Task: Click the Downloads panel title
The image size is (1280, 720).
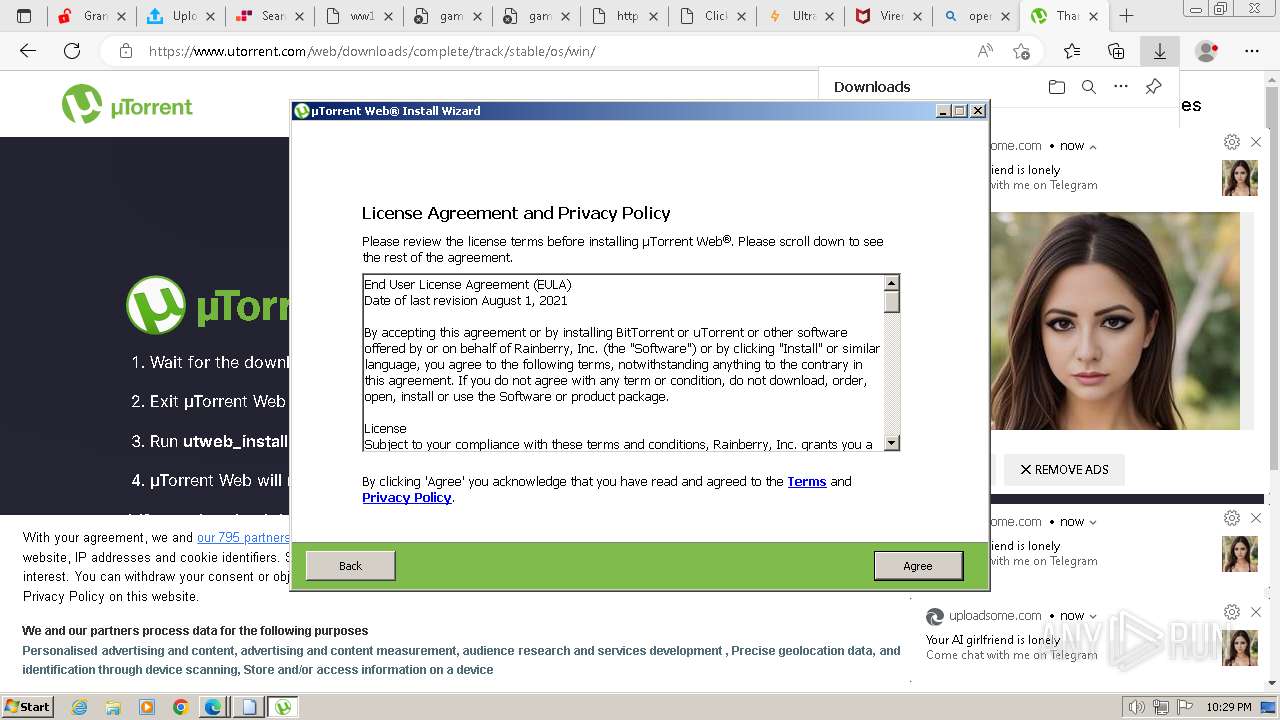Action: click(872, 87)
